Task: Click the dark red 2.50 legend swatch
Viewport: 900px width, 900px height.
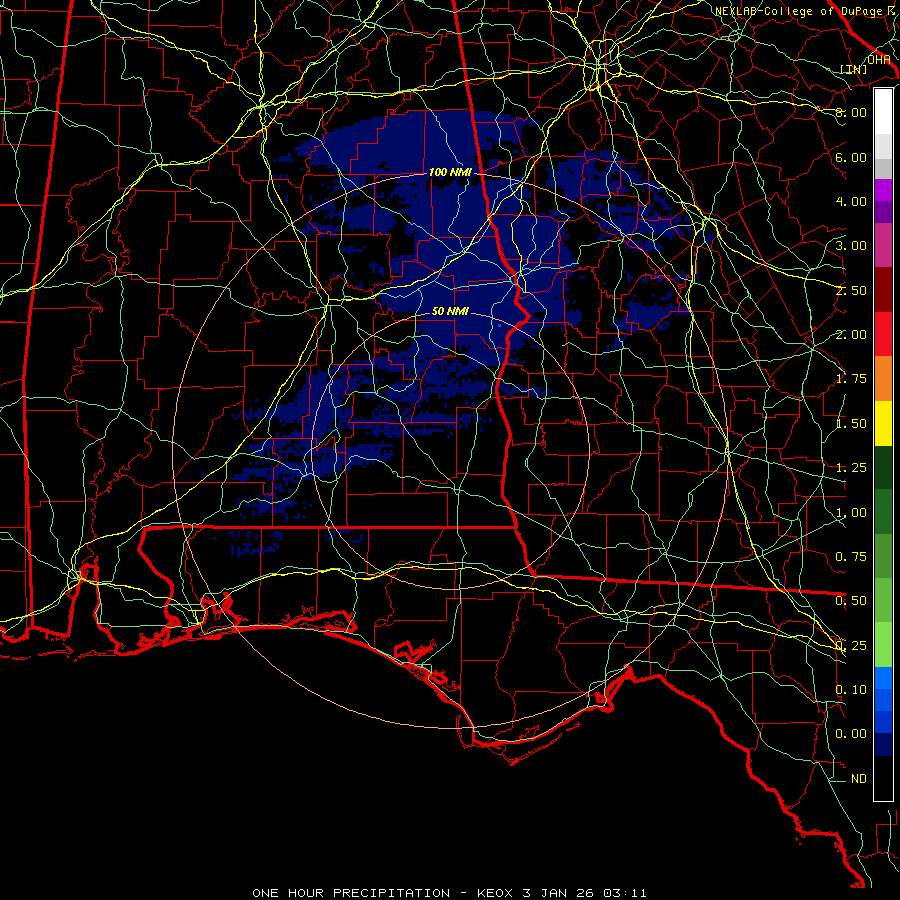Action: click(883, 290)
